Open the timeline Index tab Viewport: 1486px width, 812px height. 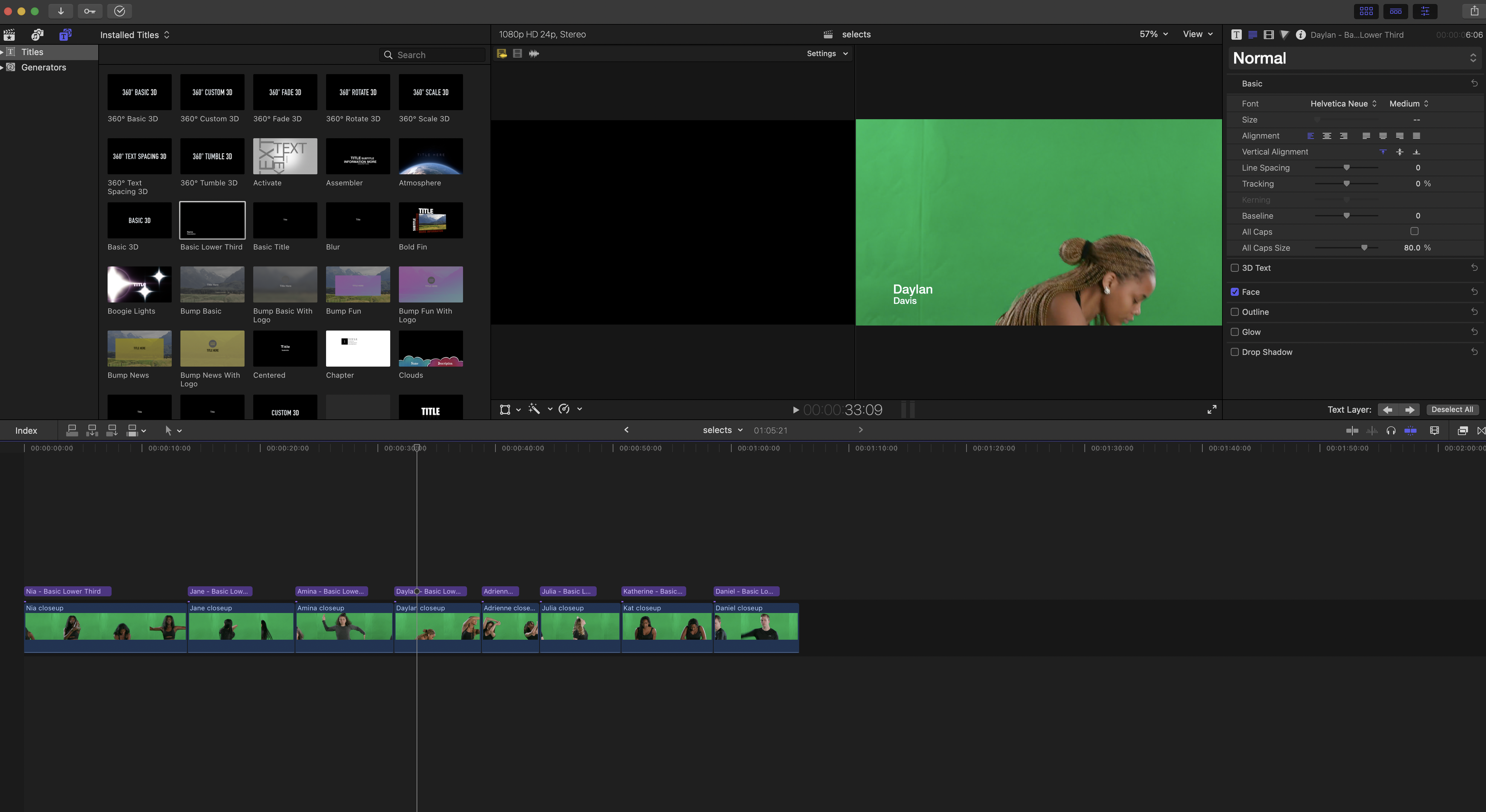point(26,430)
